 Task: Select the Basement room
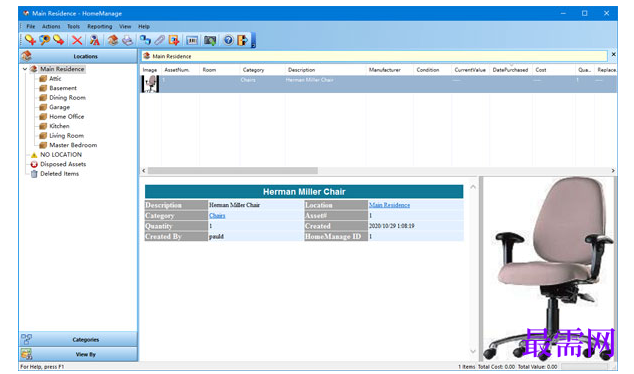(x=63, y=88)
